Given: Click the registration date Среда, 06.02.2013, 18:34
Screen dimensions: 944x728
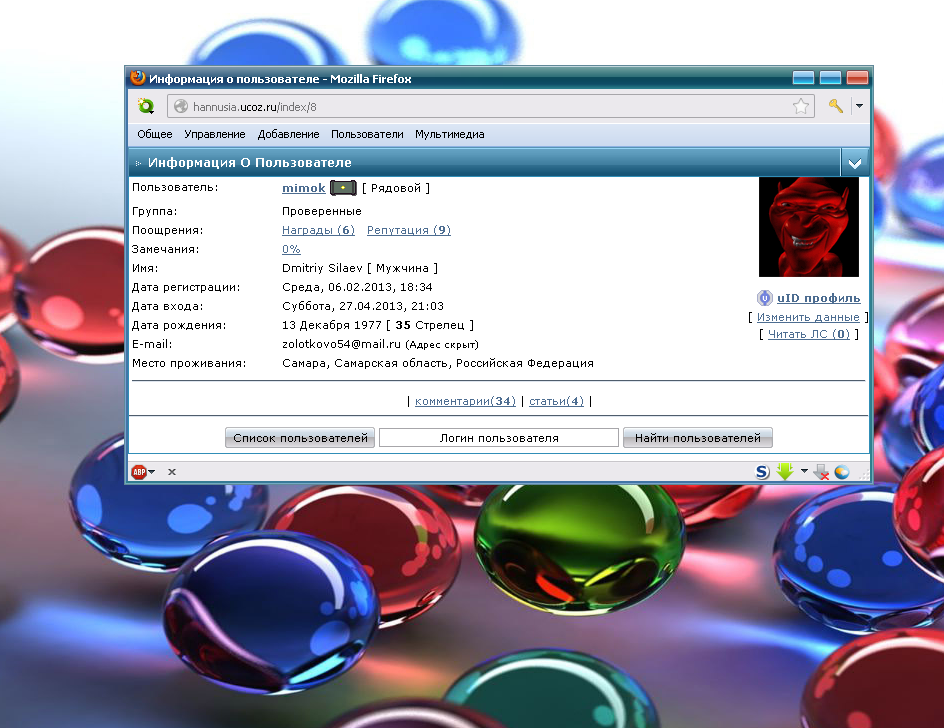Looking at the screenshot, I should click(357, 287).
